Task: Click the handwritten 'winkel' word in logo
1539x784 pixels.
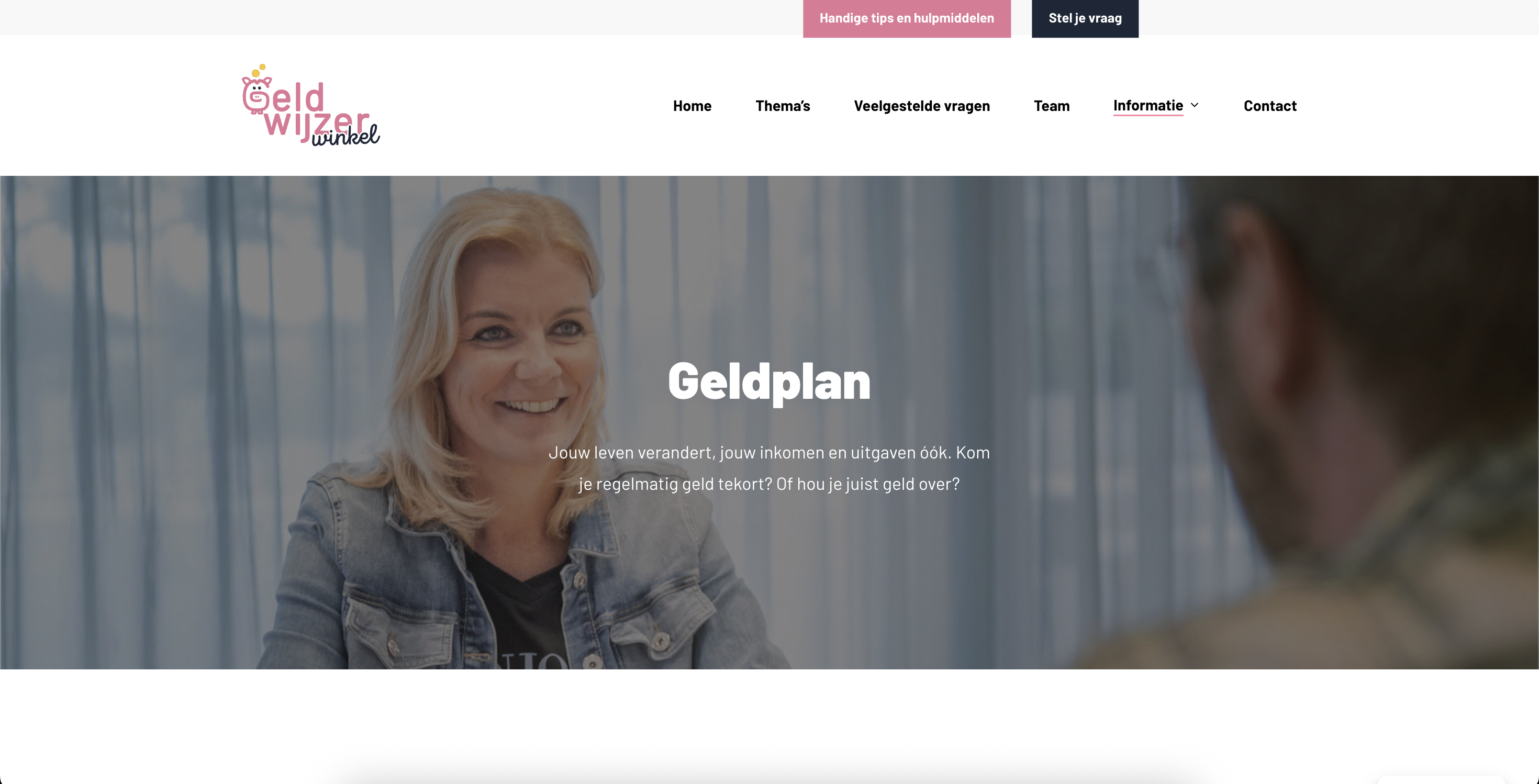Action: pyautogui.click(x=345, y=136)
